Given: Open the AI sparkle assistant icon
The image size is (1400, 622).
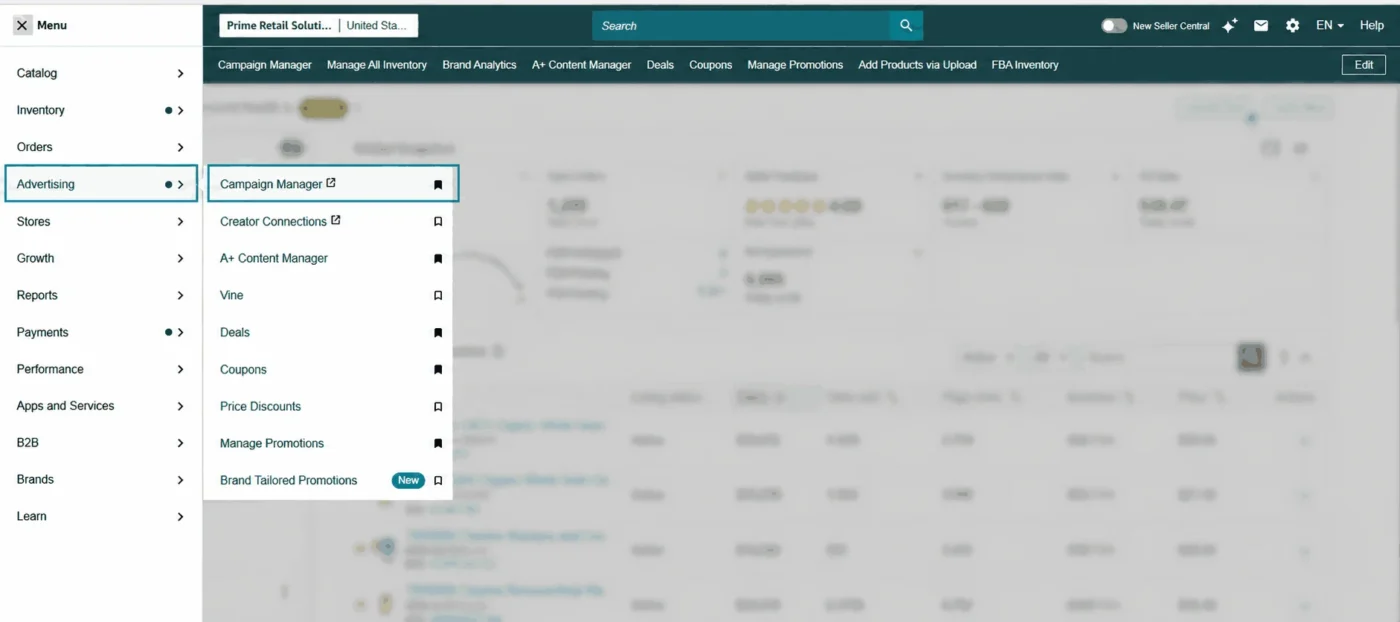Looking at the screenshot, I should point(1230,26).
